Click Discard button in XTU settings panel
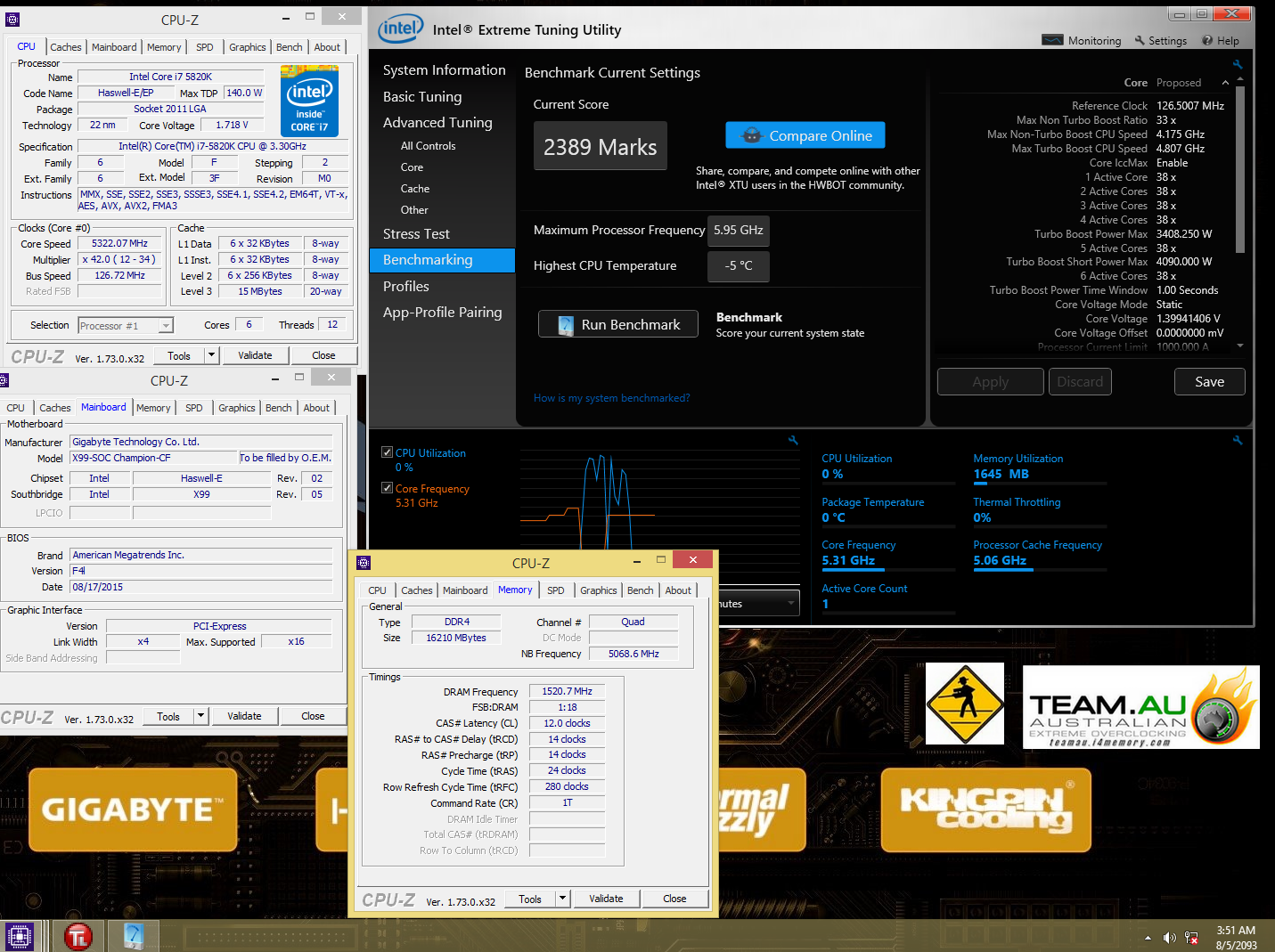The image size is (1275, 952). tap(1080, 382)
